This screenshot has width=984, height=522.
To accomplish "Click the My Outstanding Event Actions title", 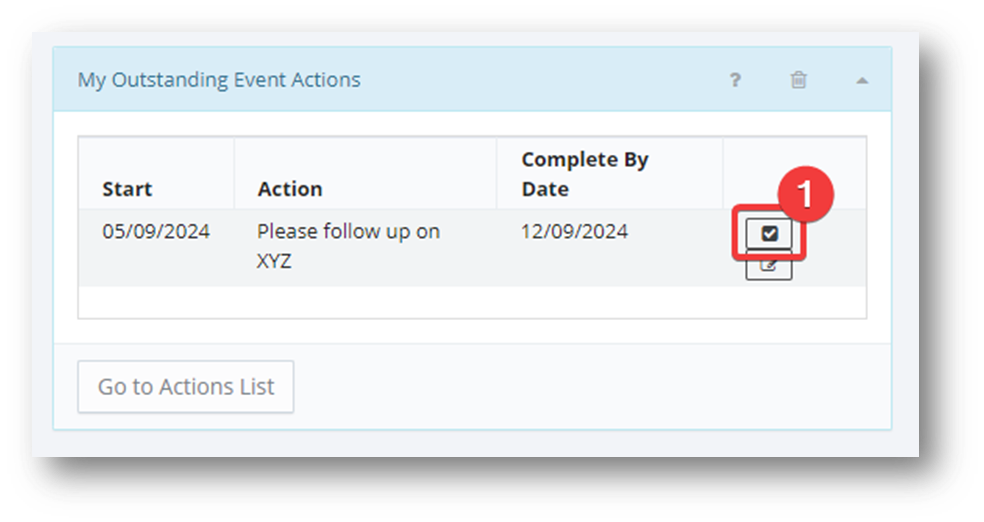I will pos(219,80).
